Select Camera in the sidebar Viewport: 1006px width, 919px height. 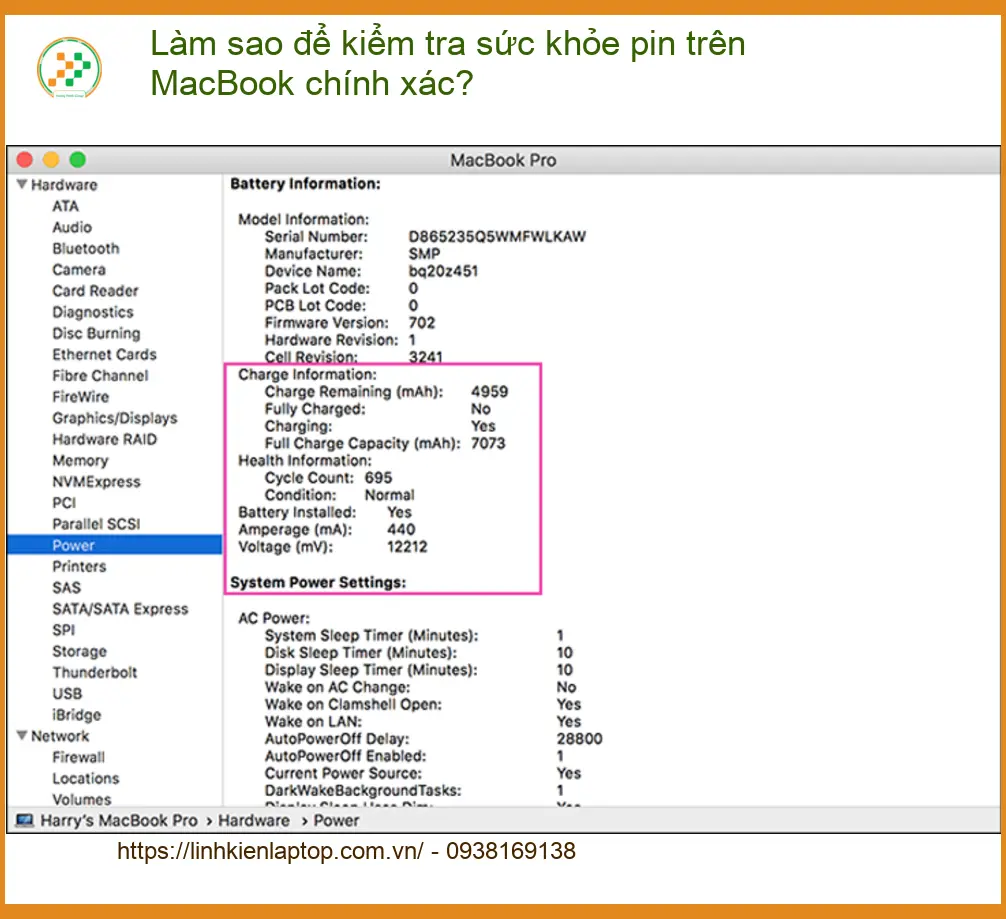tap(79, 270)
